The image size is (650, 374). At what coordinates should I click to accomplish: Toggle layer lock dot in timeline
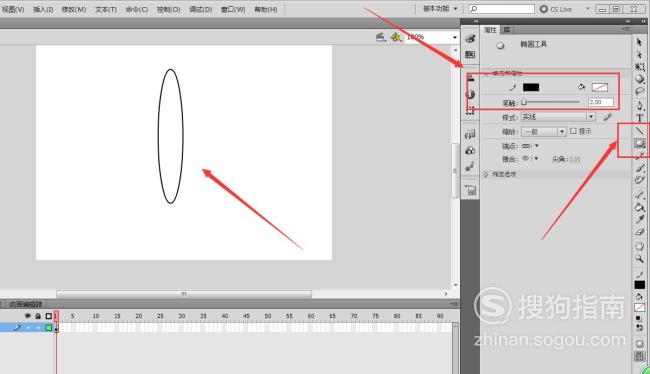(x=38, y=328)
